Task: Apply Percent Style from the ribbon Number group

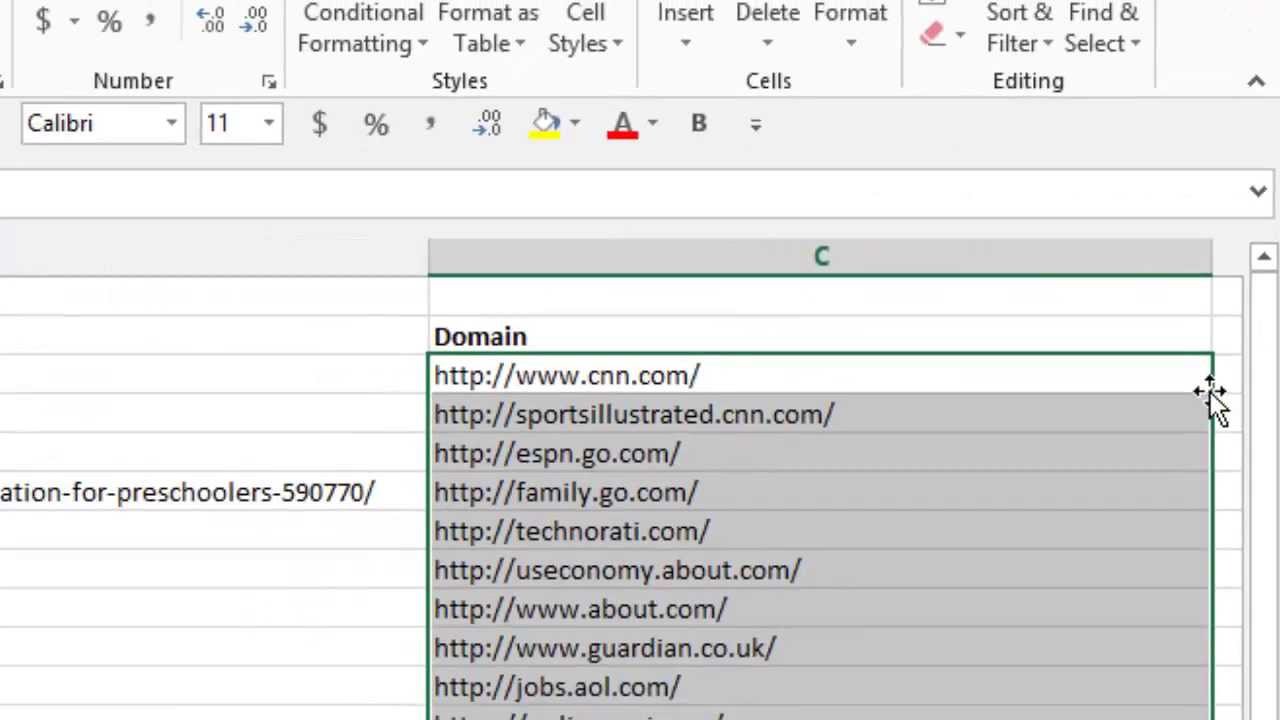Action: click(109, 20)
